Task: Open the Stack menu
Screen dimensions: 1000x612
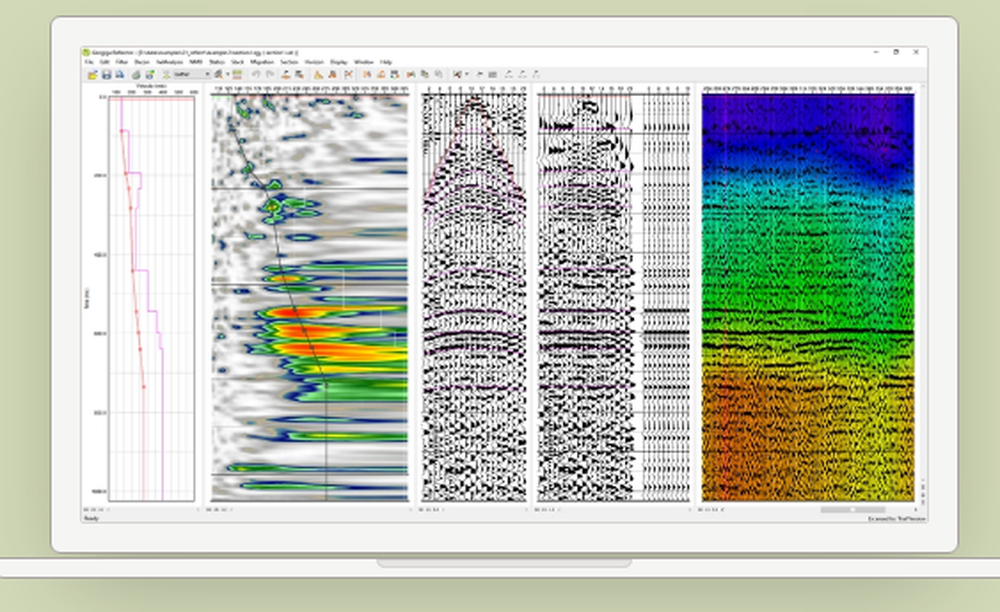Action: [x=237, y=62]
